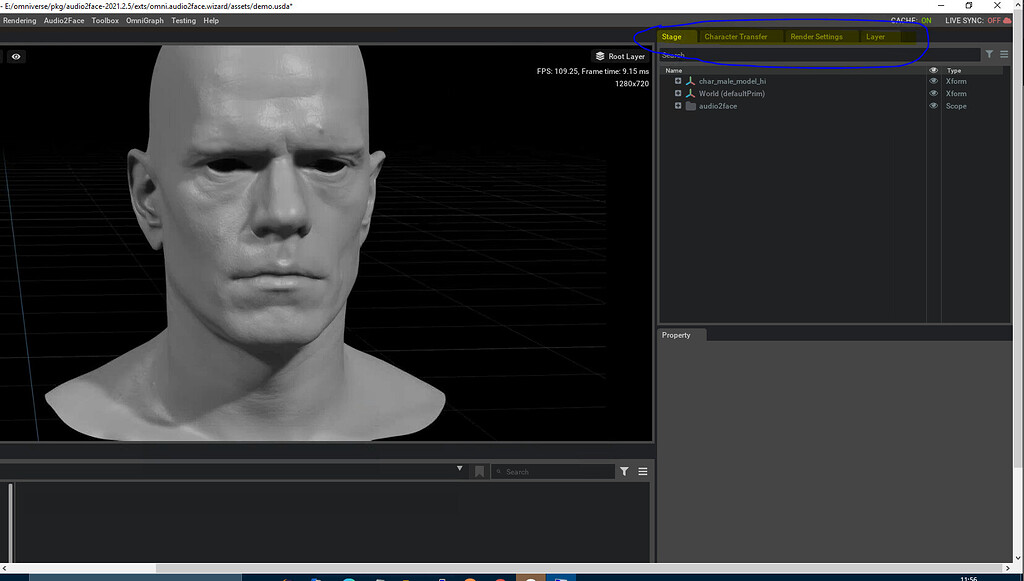Click the eye icon in viewport top-left
1024x581 pixels.
[x=15, y=56]
